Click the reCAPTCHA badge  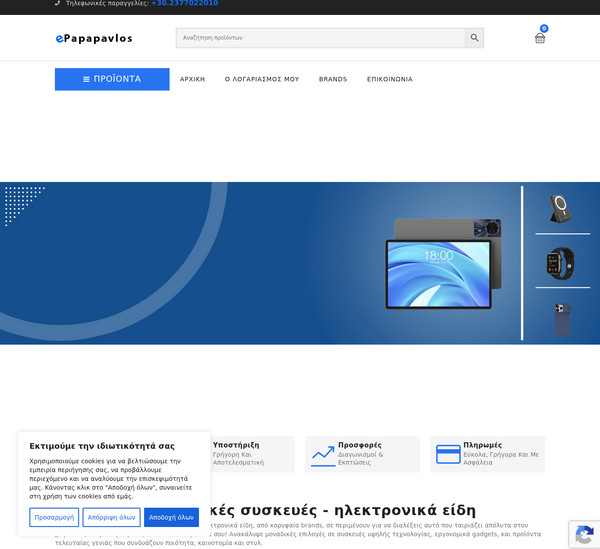[584, 534]
